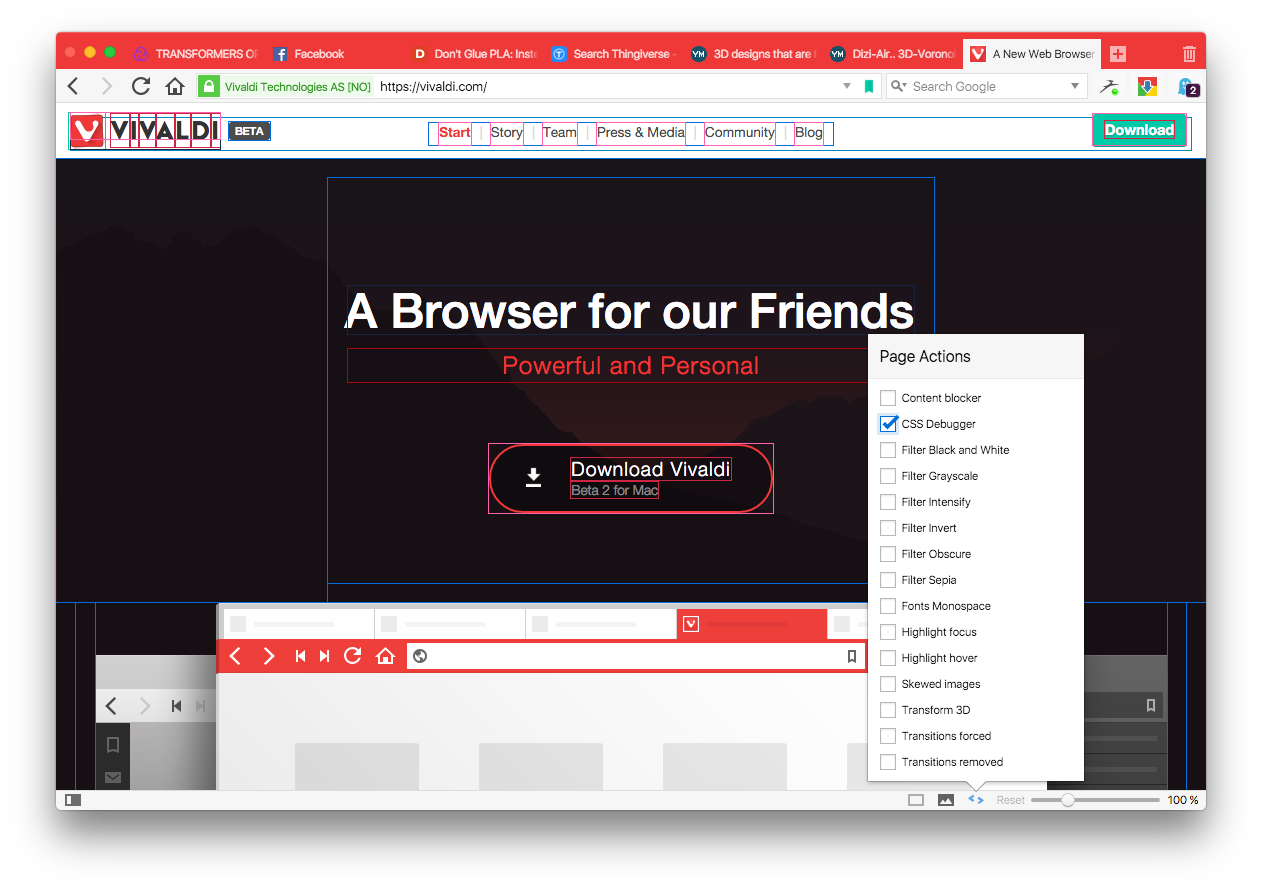The width and height of the screenshot is (1262, 890).
Task: Enable Filter Black and White
Action: pyautogui.click(x=888, y=450)
